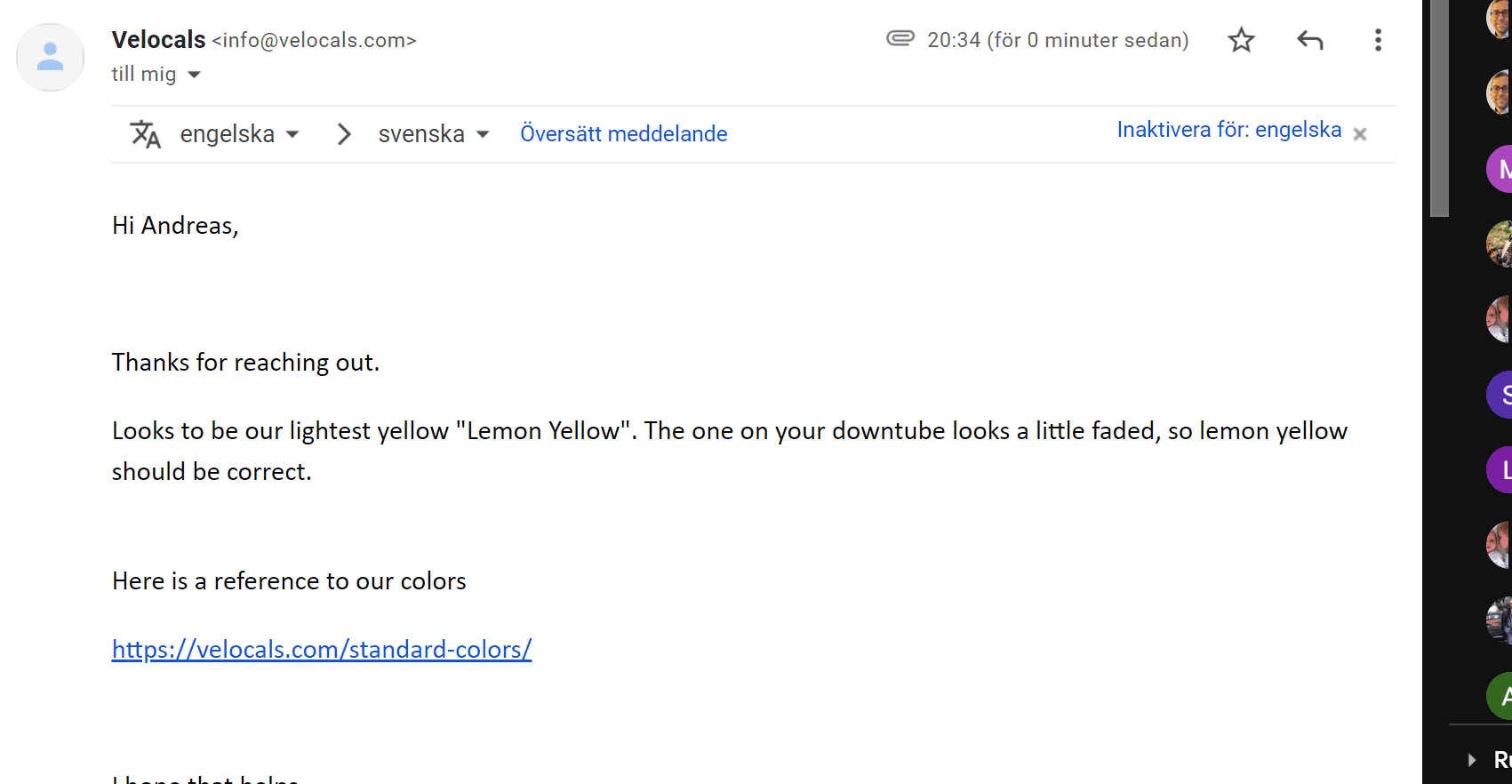
Task: Click the paperclip attachment icon
Action: tap(900, 38)
